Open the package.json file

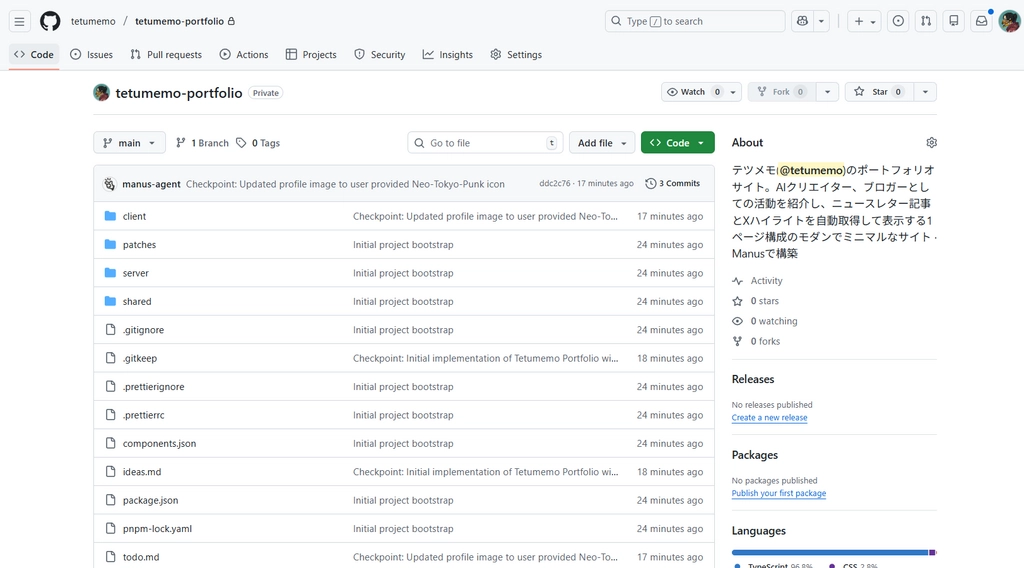click(150, 500)
